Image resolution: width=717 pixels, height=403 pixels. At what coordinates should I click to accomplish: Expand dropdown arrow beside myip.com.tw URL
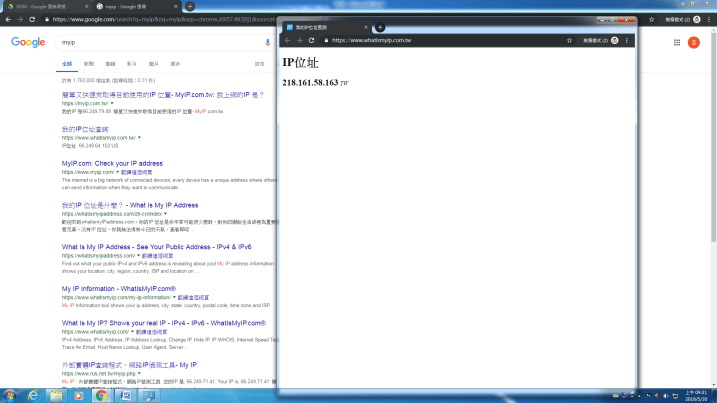point(112,103)
